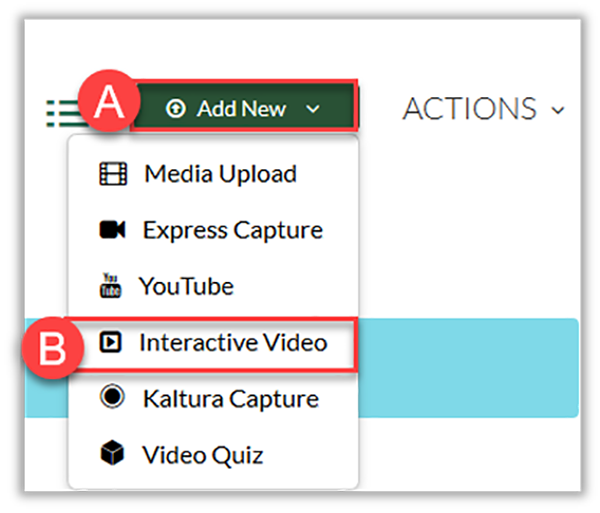Click the Media Upload film strip icon

coord(113,174)
